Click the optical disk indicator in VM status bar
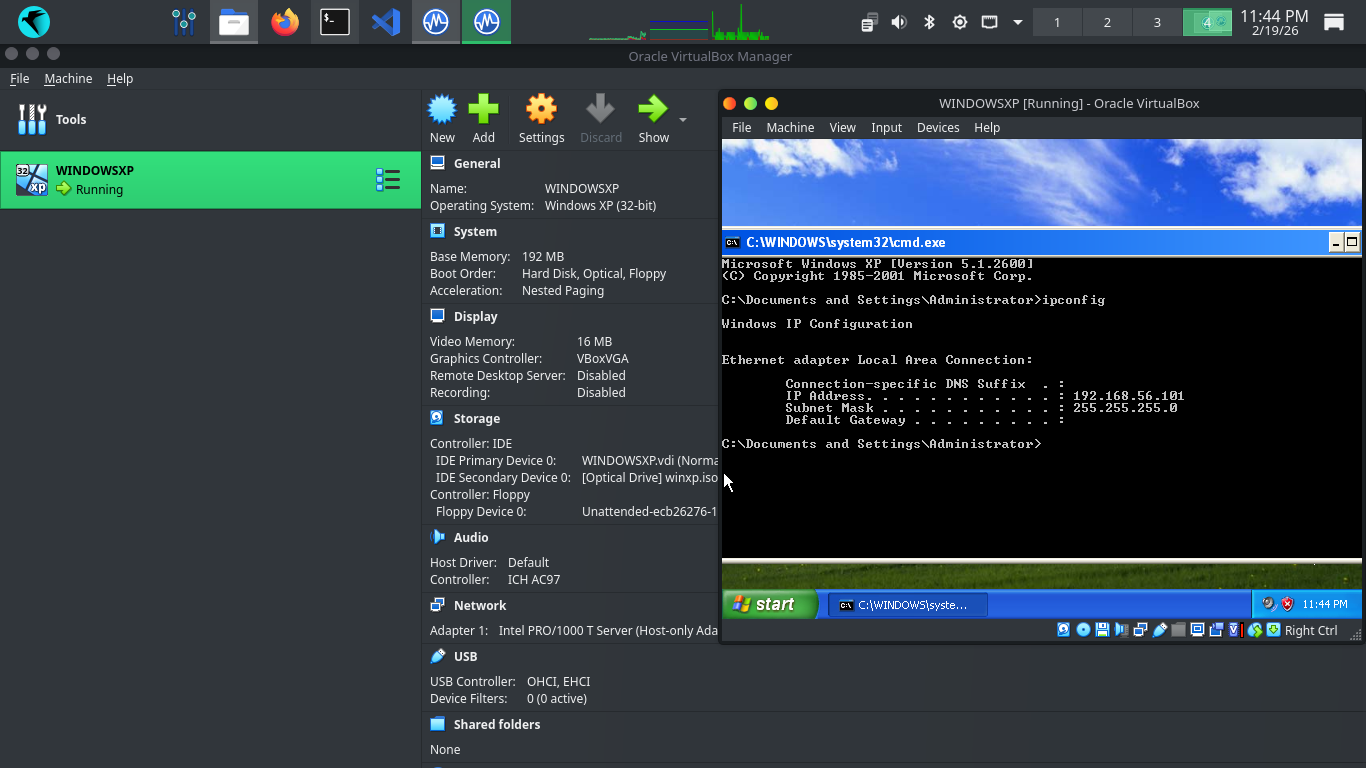The height and width of the screenshot is (768, 1366). [x=1083, y=630]
